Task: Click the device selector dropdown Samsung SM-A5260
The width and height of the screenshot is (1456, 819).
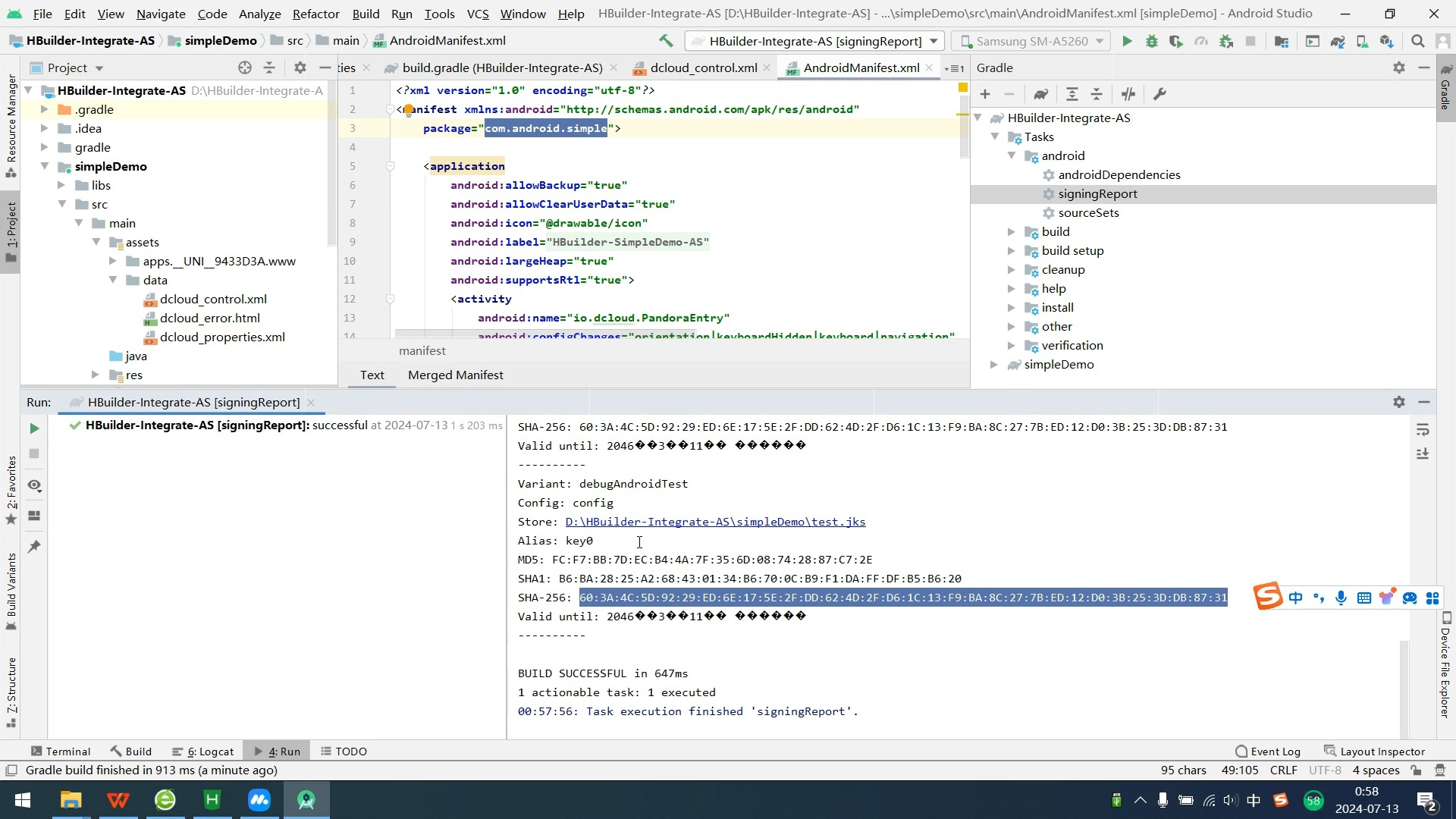Action: [x=1035, y=40]
